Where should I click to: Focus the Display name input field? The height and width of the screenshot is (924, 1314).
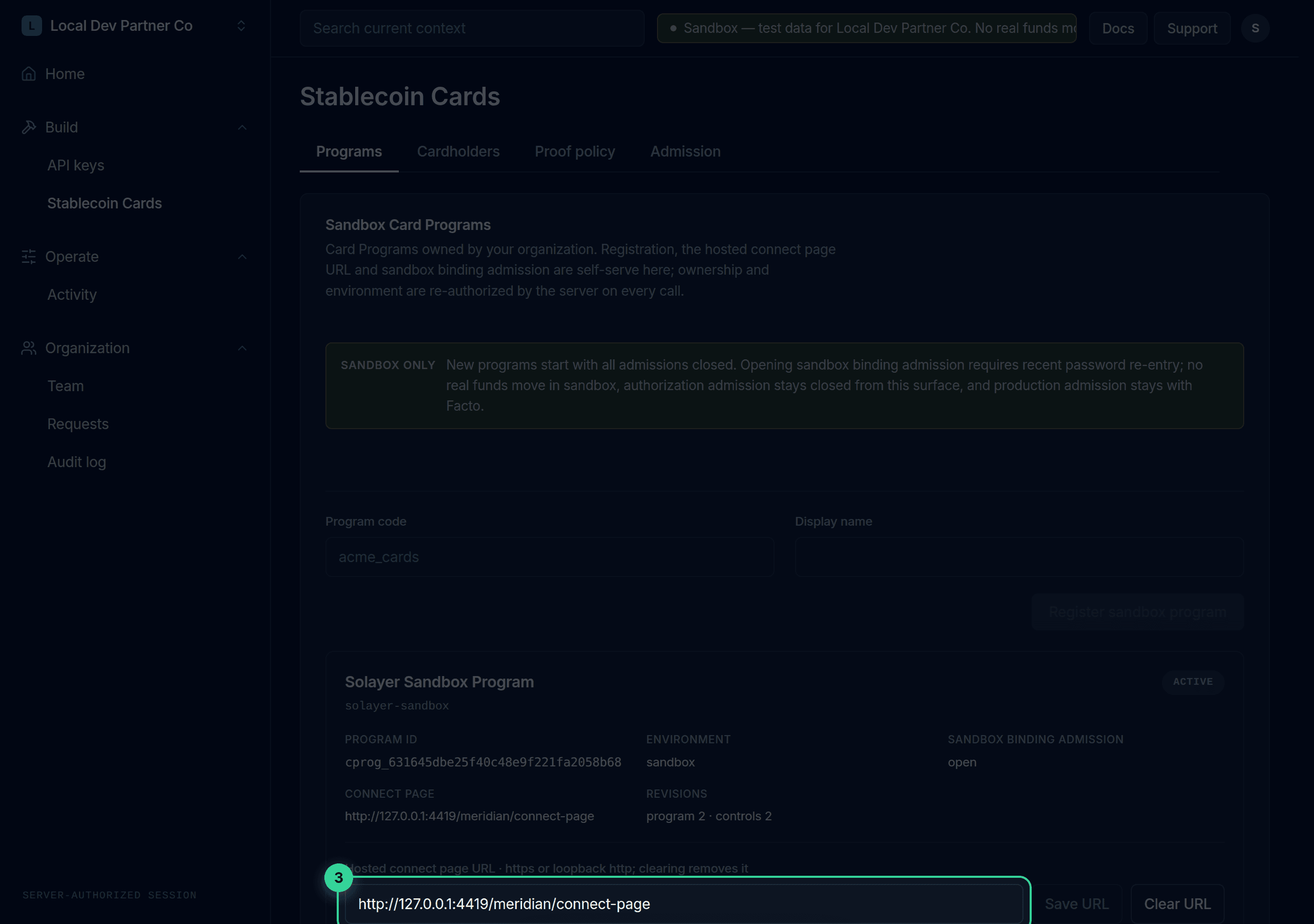pos(1019,557)
